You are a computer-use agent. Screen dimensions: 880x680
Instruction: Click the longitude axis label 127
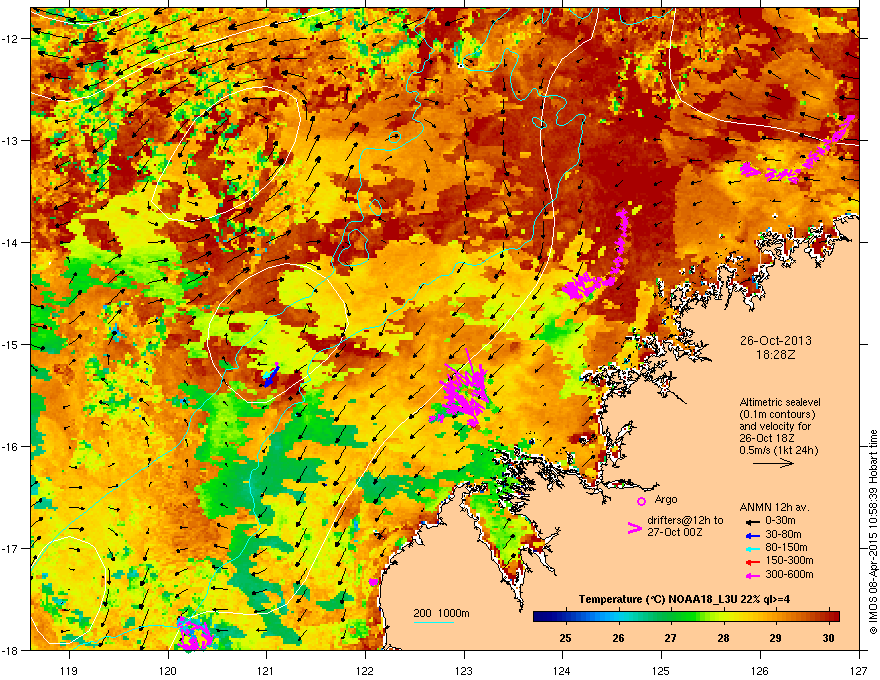click(859, 670)
